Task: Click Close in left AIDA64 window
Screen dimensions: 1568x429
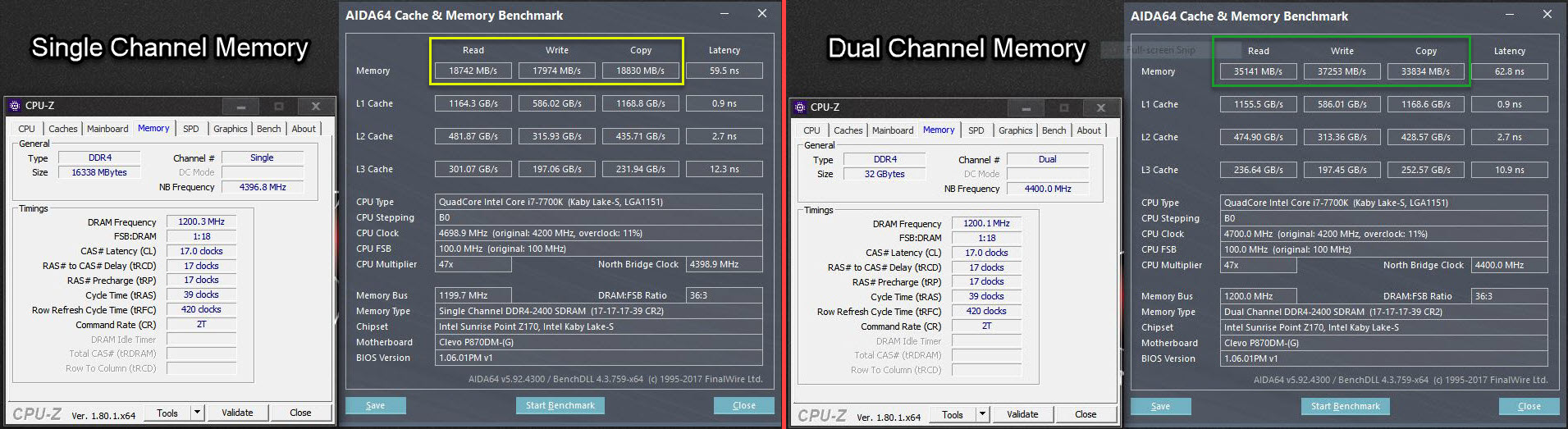Action: tap(744, 405)
